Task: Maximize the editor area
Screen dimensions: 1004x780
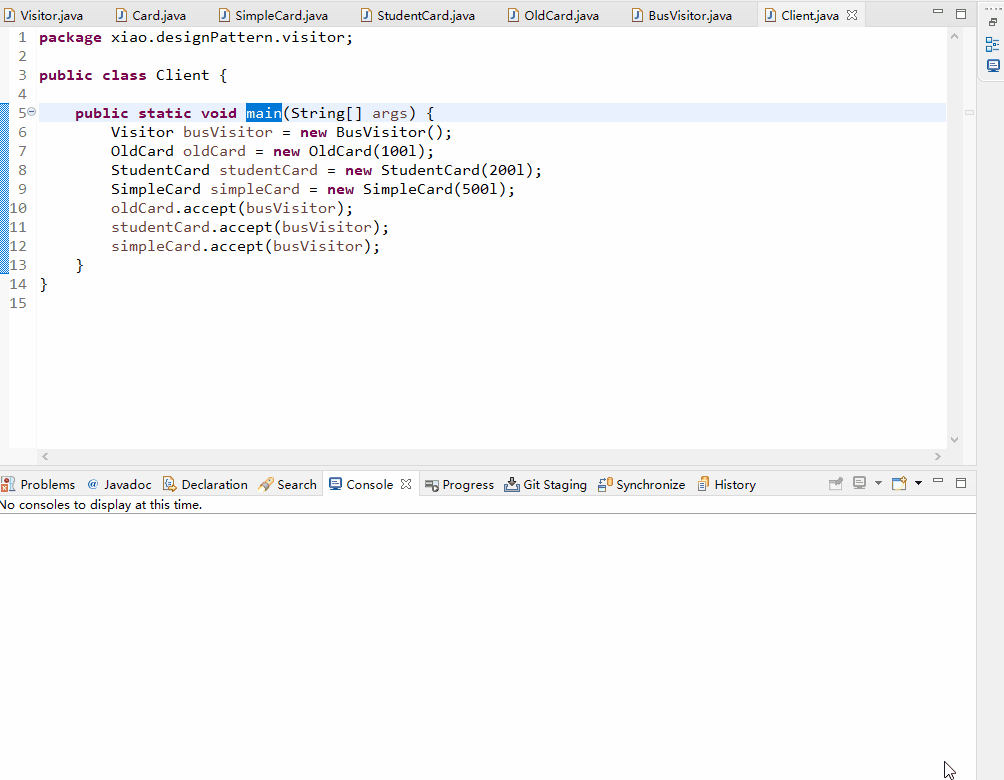Action: pos(960,13)
